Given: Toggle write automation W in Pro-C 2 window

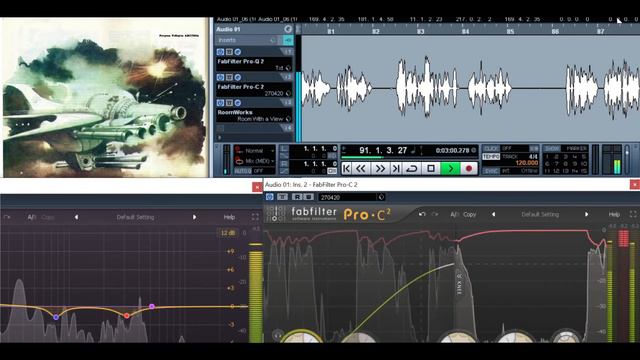Looking at the screenshot, I should tap(308, 197).
